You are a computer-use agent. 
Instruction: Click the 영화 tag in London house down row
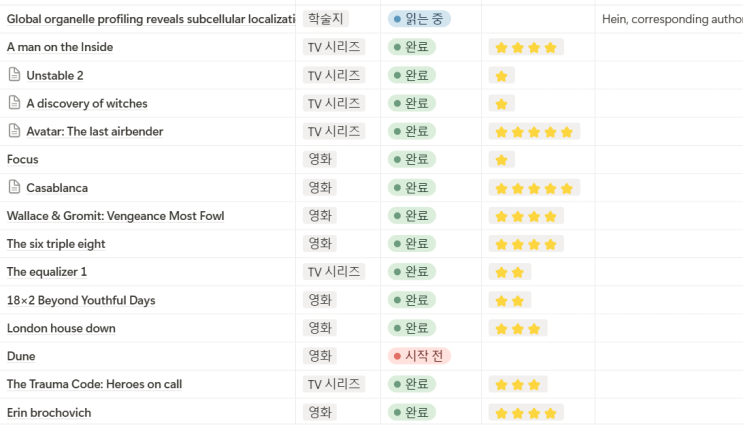click(320, 328)
